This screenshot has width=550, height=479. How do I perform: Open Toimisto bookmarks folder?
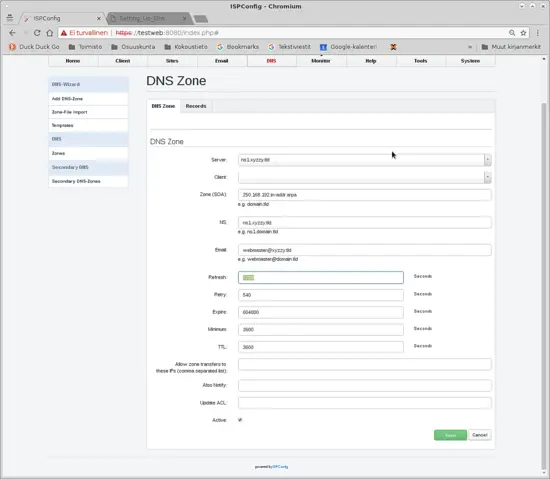click(85, 47)
